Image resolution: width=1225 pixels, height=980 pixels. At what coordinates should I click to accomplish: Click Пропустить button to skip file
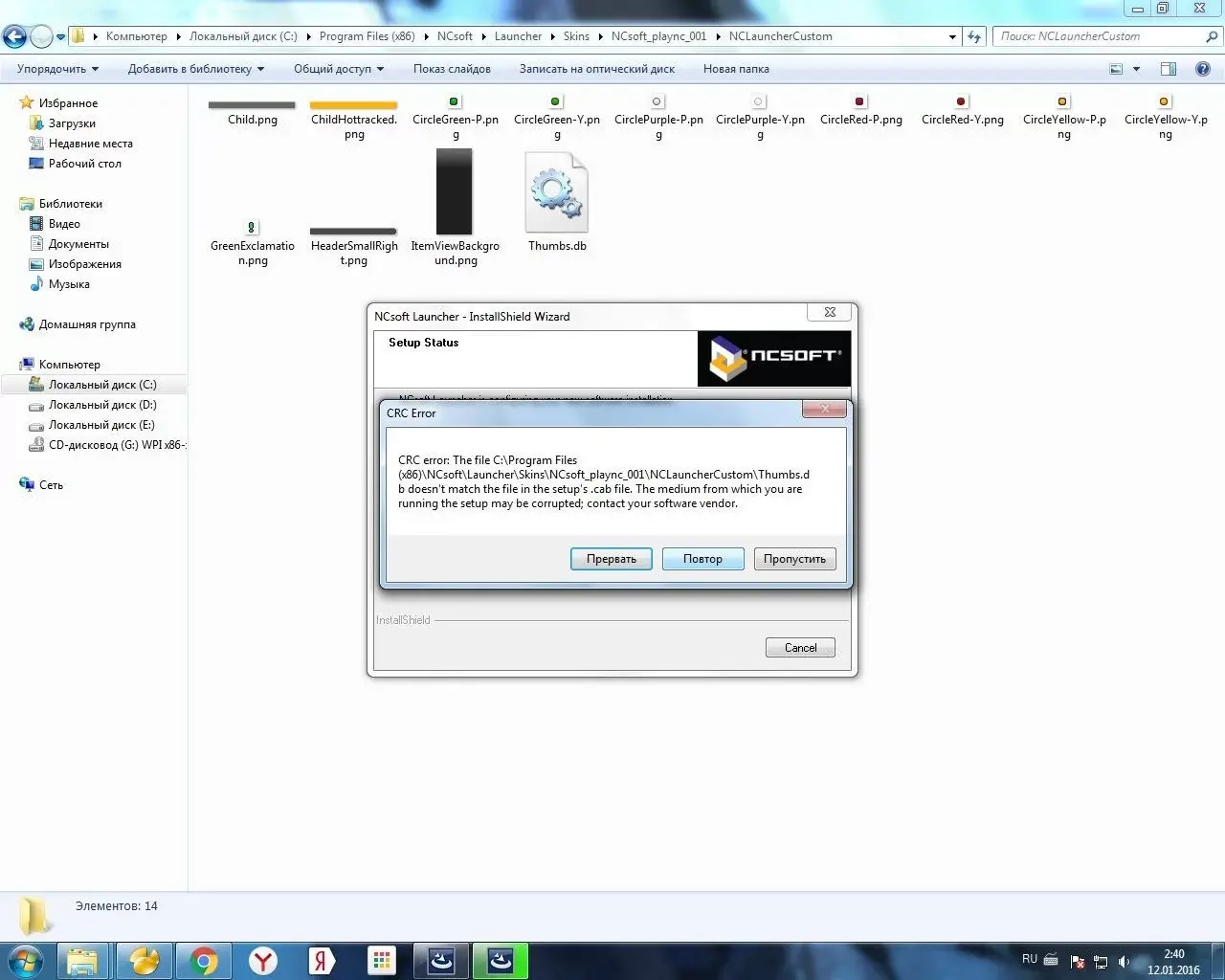pos(795,559)
